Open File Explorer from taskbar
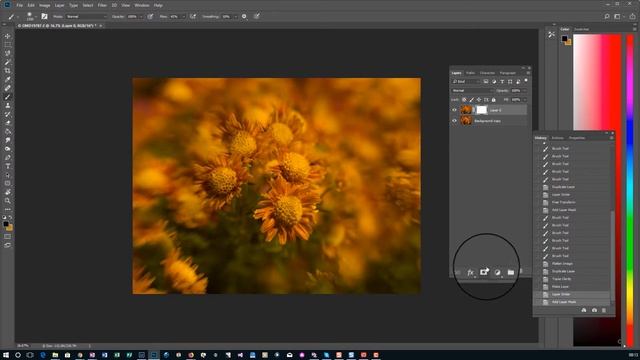The height and width of the screenshot is (360, 640). coord(55,355)
